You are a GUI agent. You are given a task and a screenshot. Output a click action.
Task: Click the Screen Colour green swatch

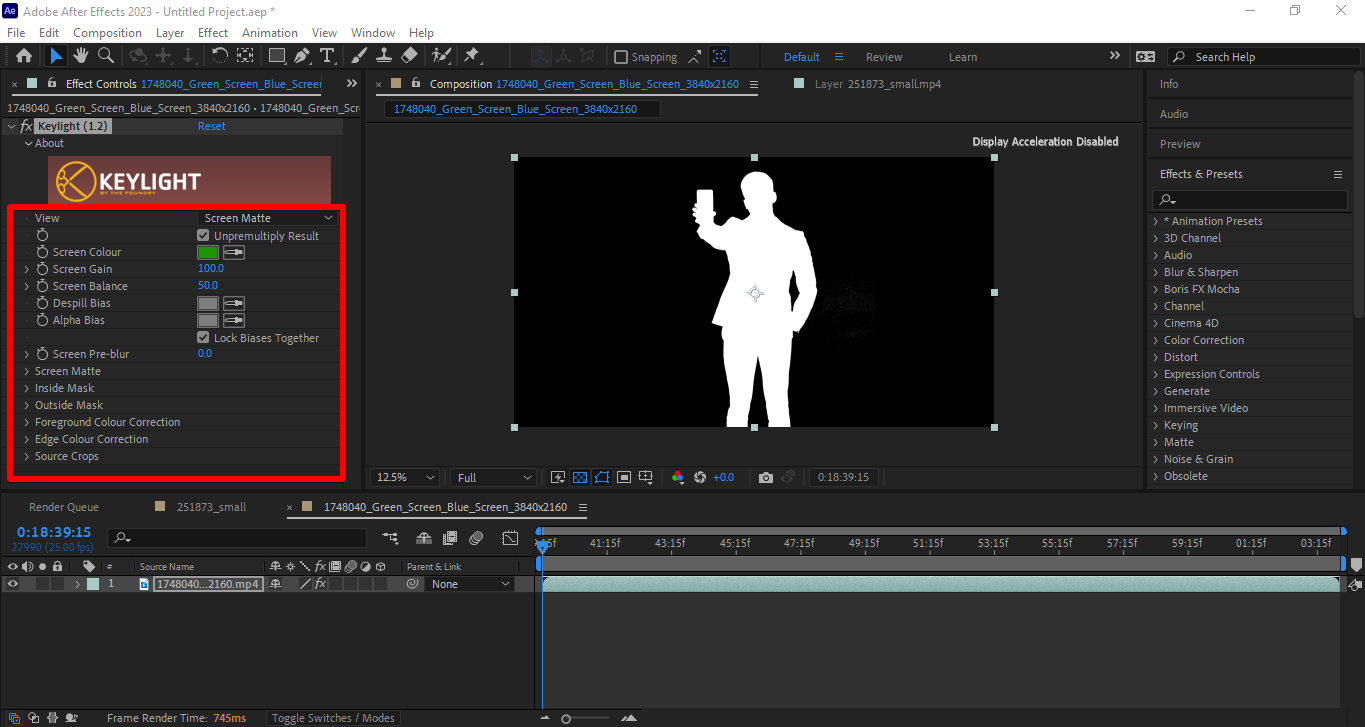[208, 252]
